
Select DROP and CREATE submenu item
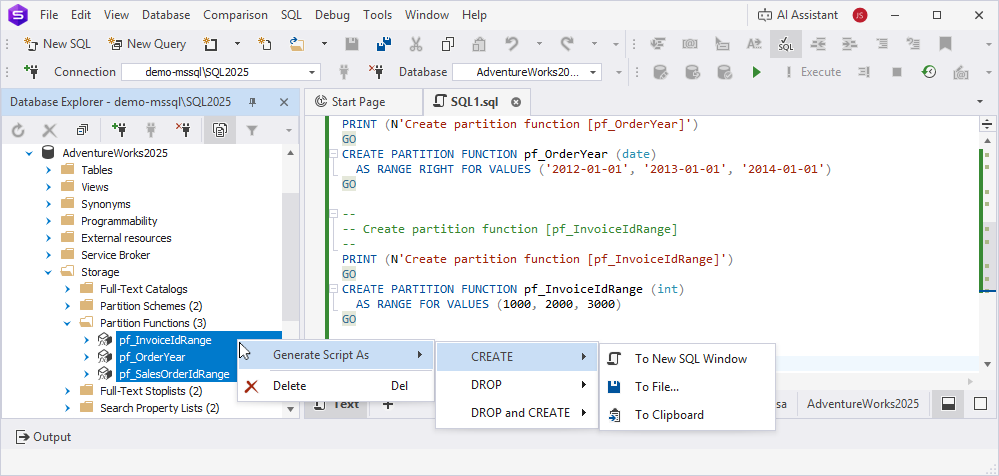tap(517, 413)
